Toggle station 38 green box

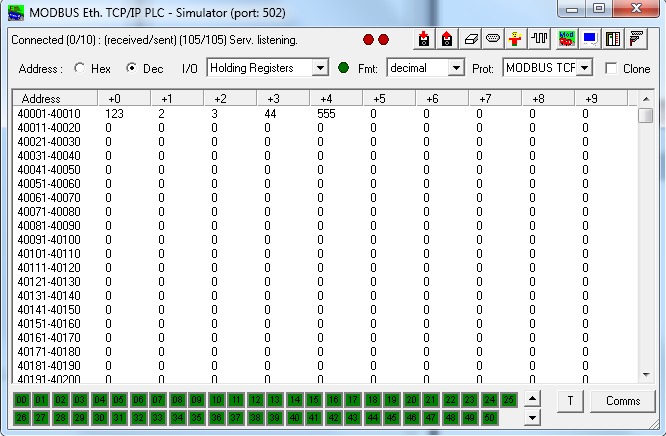[255, 418]
